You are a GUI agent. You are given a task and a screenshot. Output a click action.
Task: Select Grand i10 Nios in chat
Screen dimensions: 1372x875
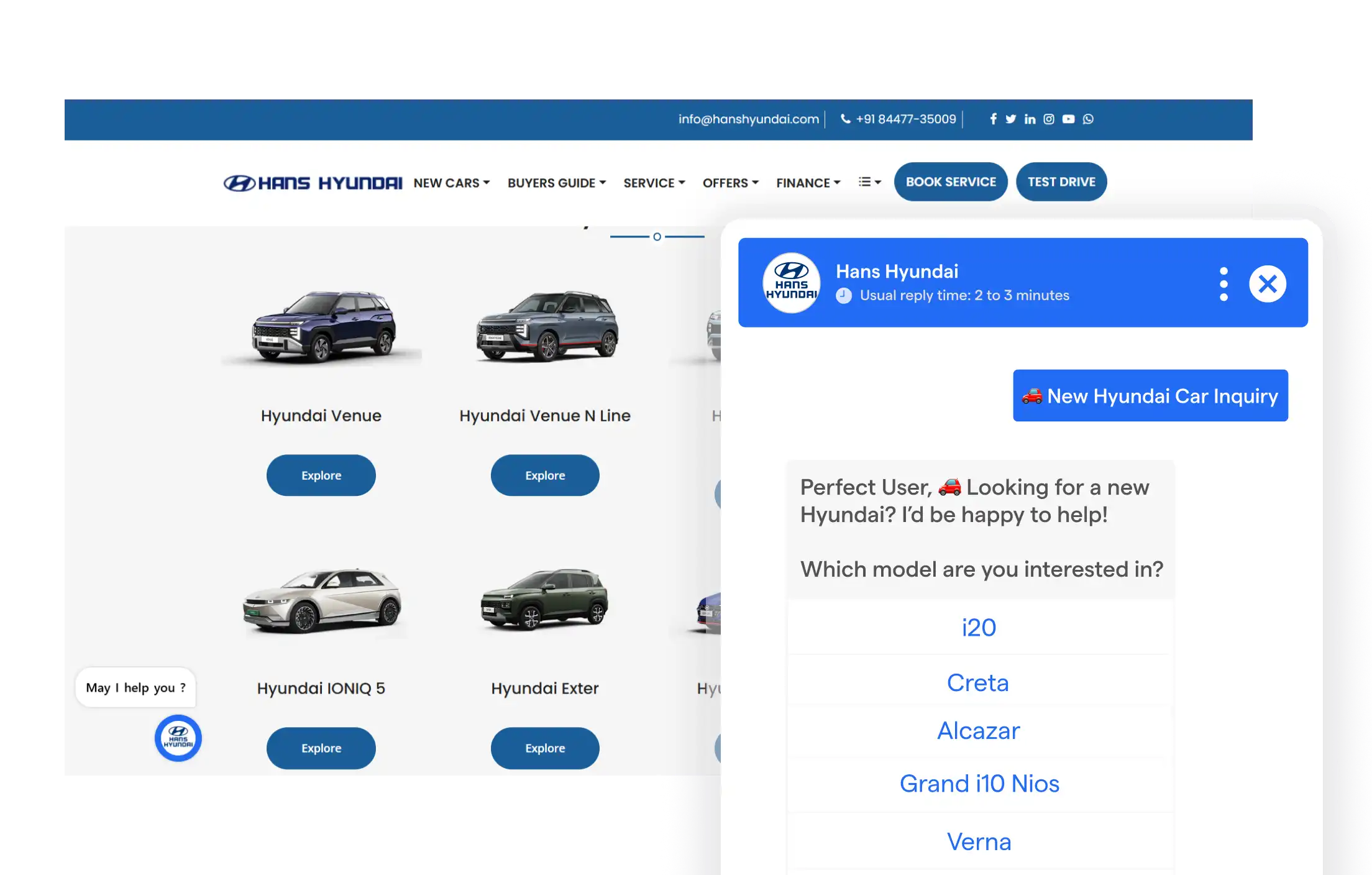pyautogui.click(x=979, y=784)
